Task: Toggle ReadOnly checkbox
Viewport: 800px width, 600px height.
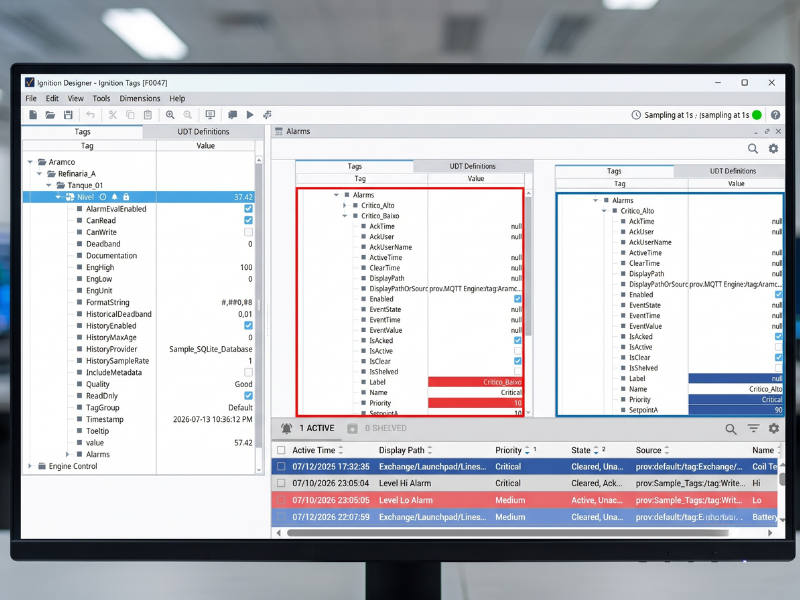Action: (248, 396)
